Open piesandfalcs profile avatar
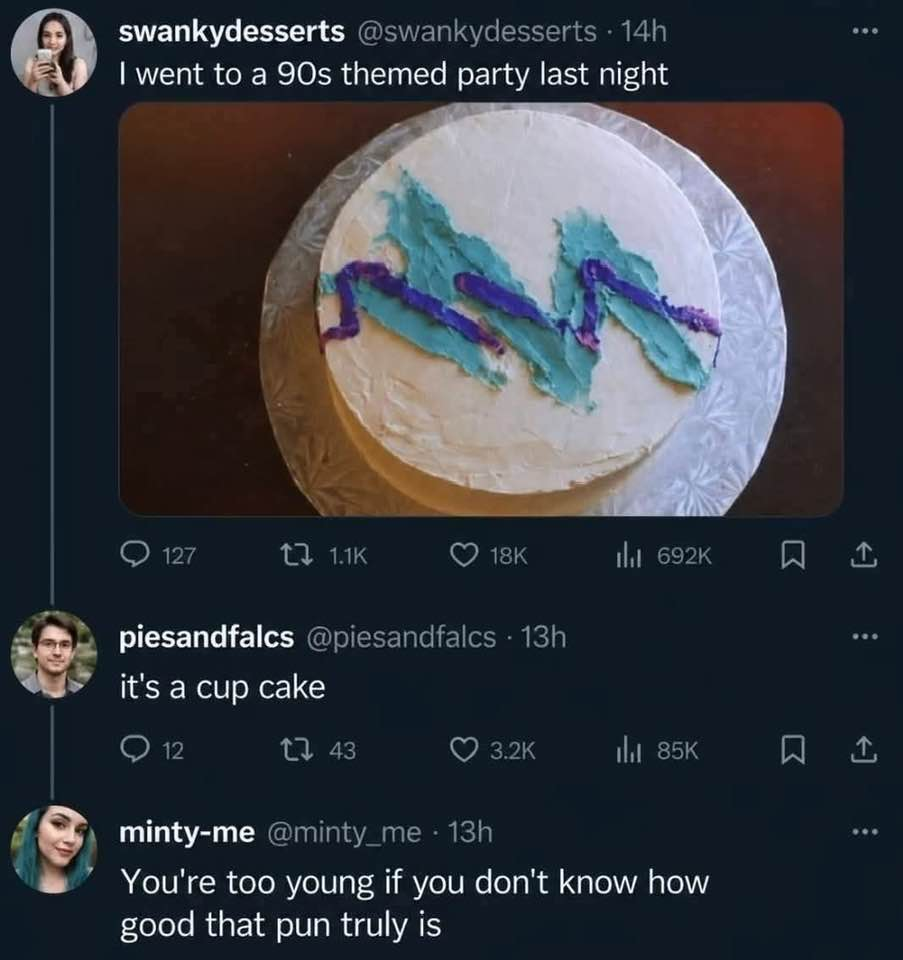This screenshot has height=960, width=903. tap(53, 654)
